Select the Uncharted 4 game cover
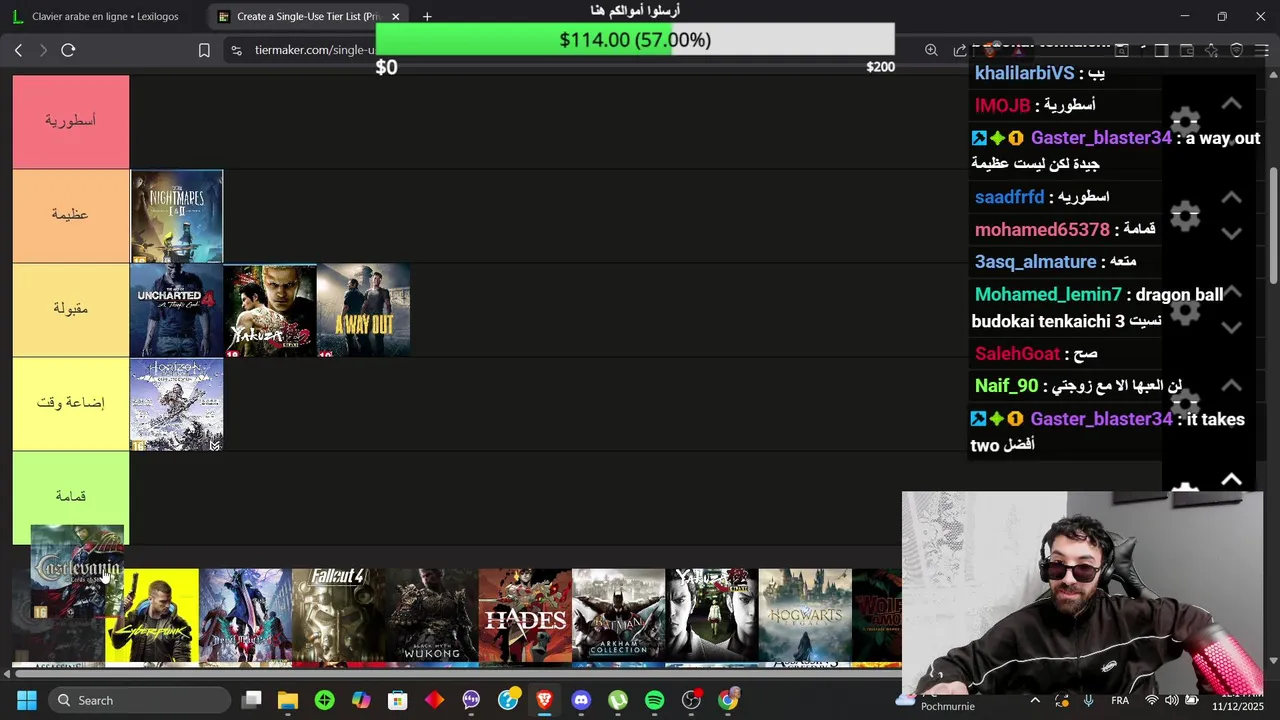Viewport: 1280px width, 720px height. pos(177,310)
